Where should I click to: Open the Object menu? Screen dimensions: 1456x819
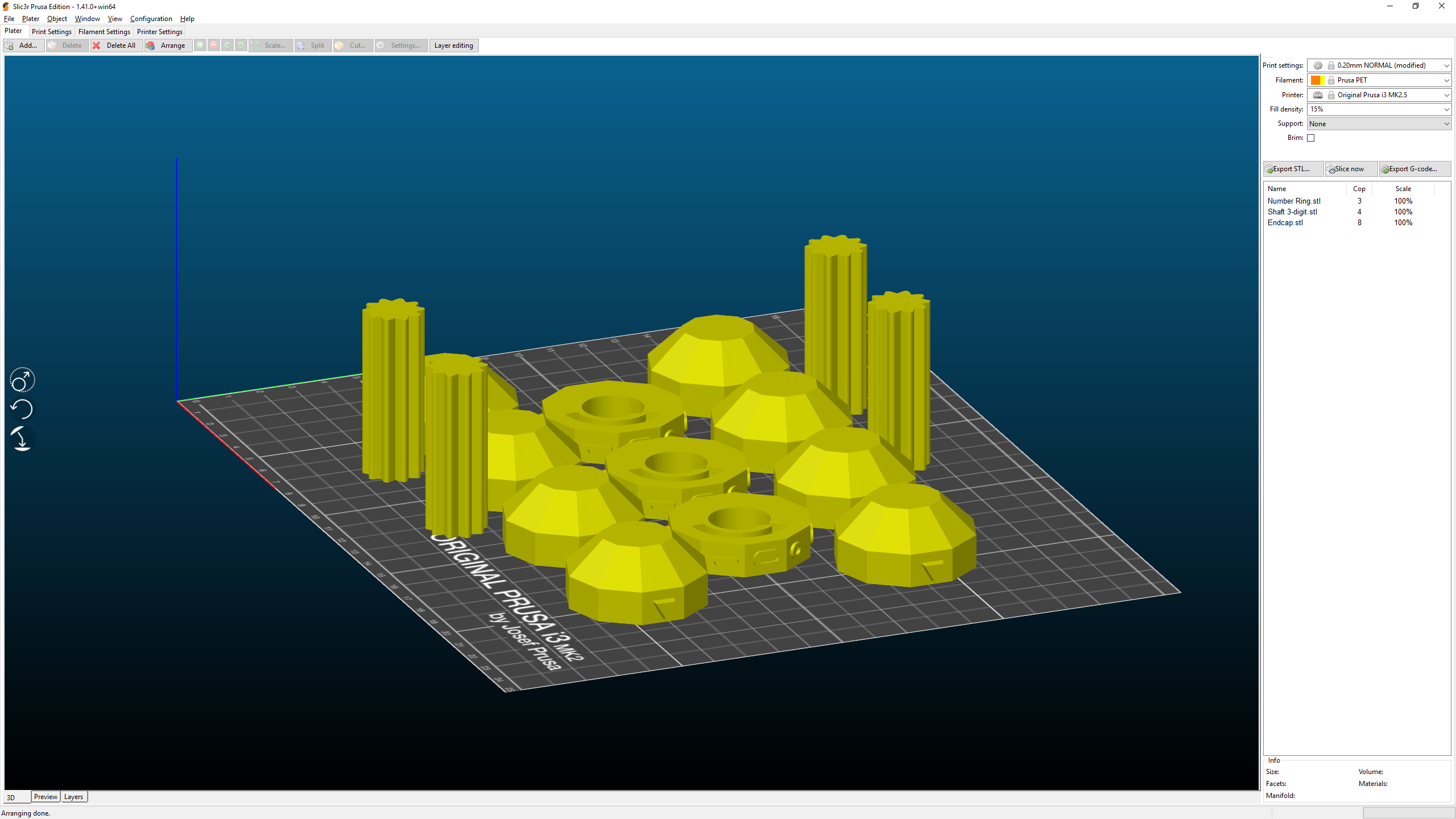pos(57,19)
